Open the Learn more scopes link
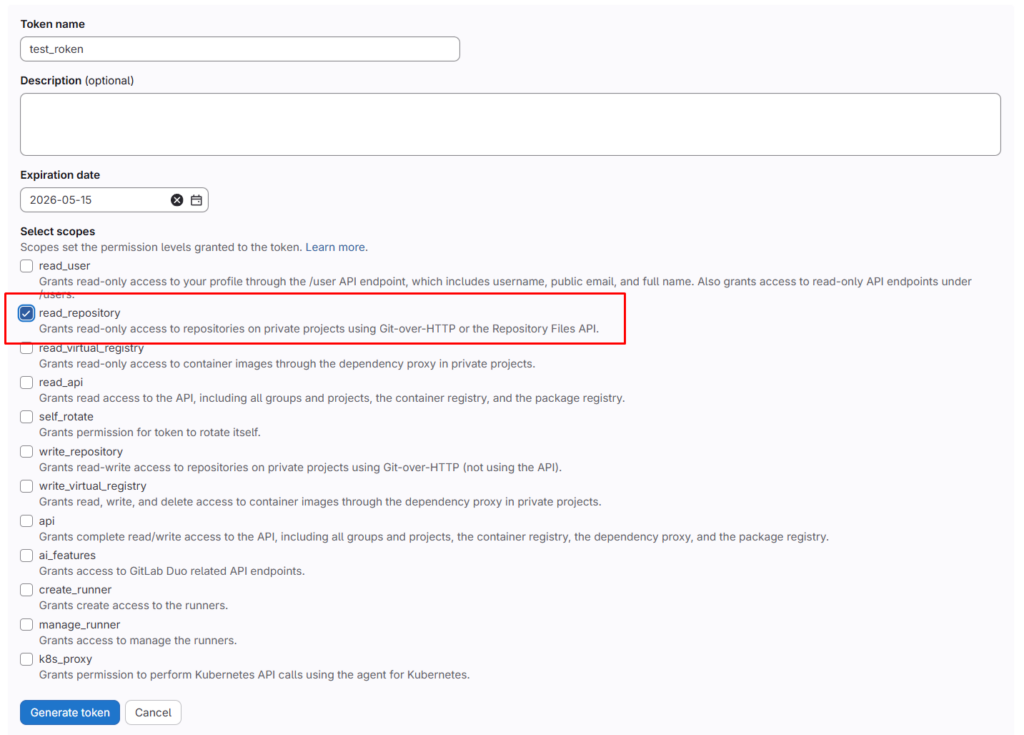1024x735 pixels. point(335,247)
